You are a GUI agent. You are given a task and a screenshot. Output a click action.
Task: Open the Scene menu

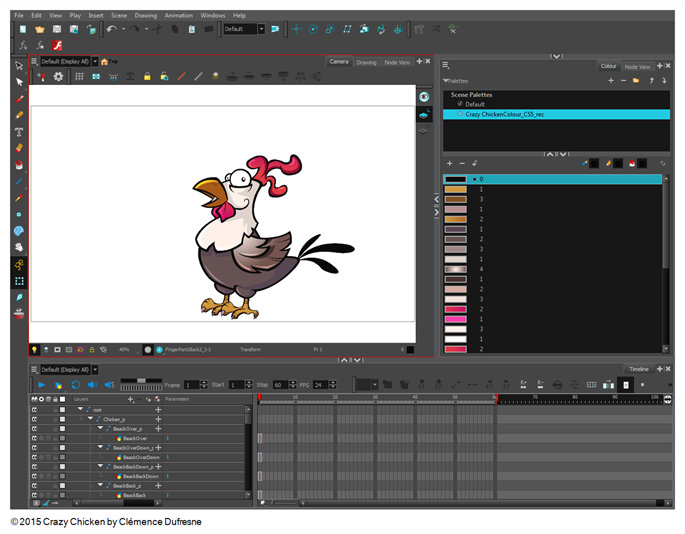coord(119,15)
